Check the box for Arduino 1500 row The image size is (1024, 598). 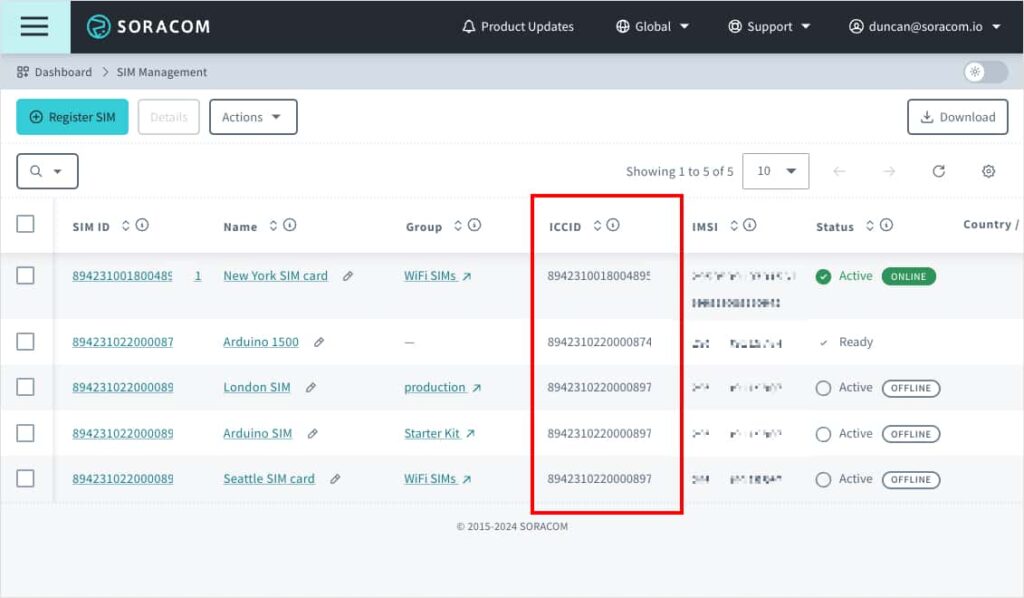click(x=26, y=342)
